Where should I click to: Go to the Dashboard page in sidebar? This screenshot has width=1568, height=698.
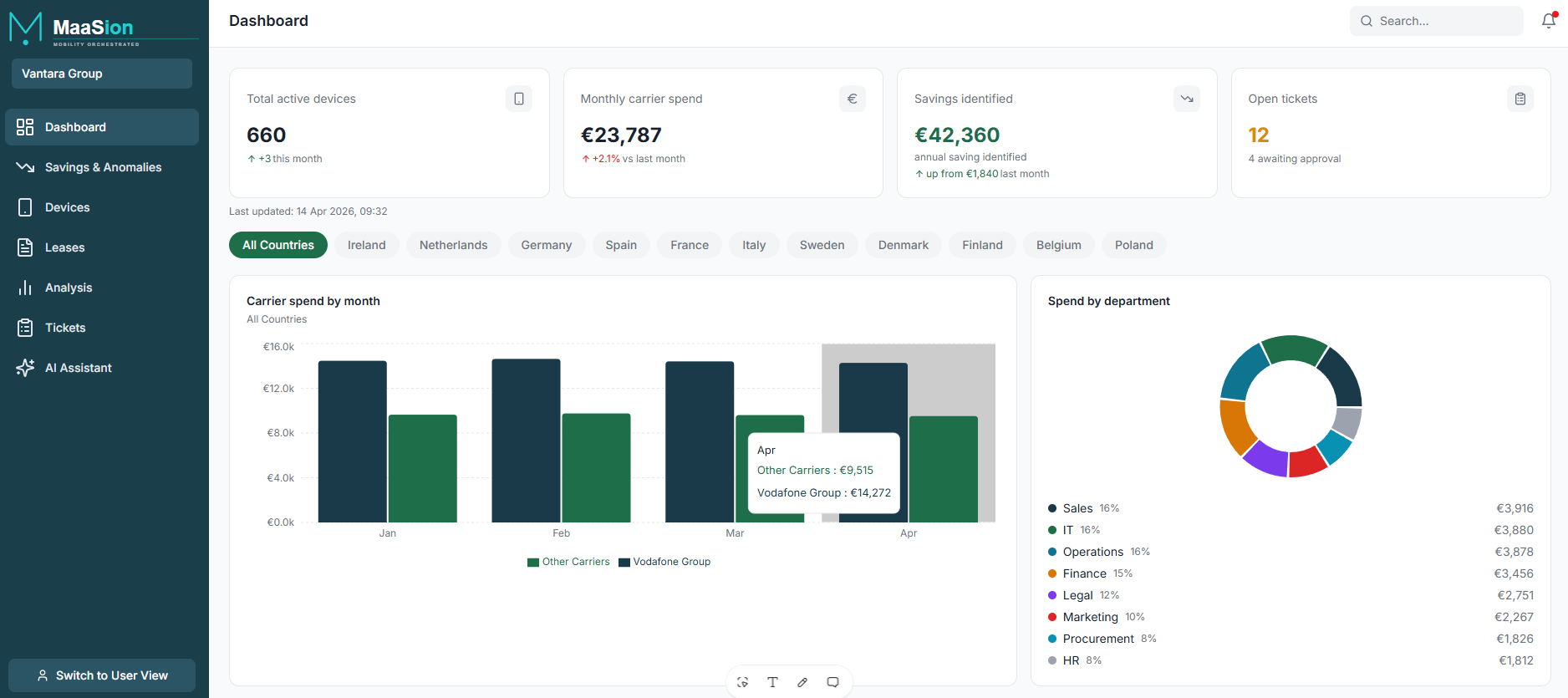102,127
